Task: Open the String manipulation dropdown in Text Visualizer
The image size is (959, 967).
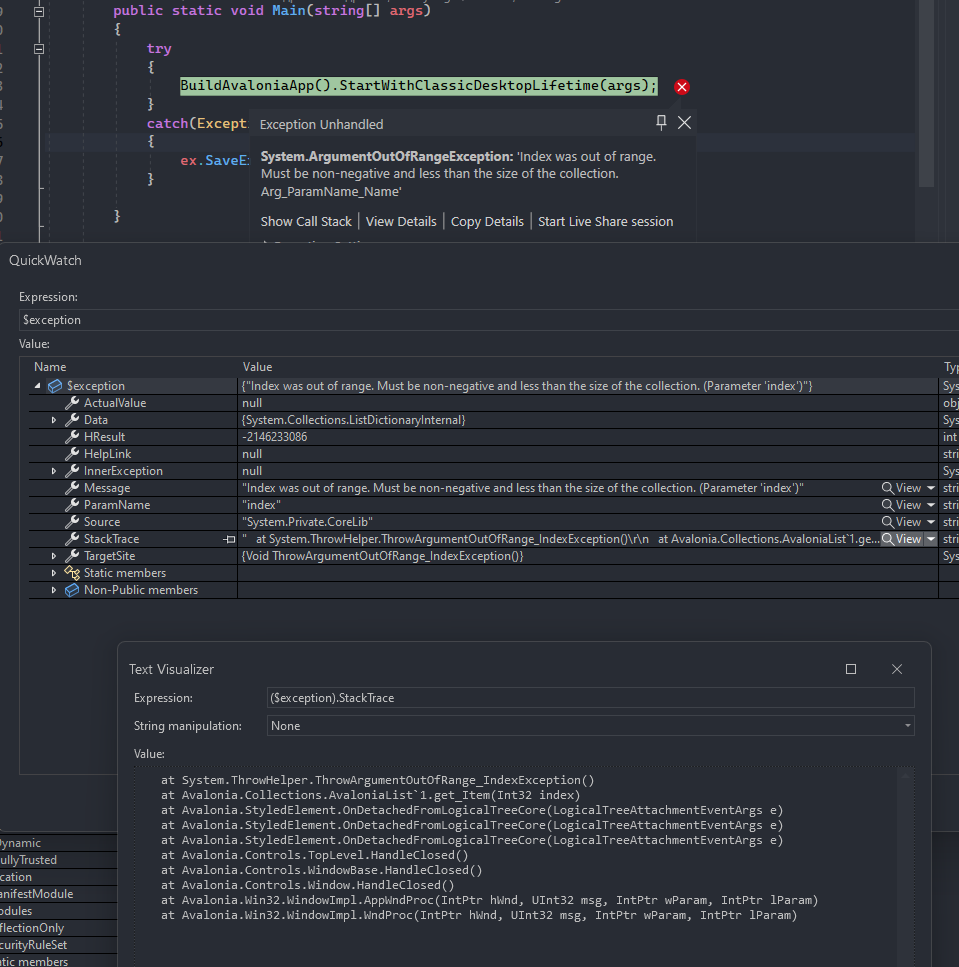Action: (907, 725)
